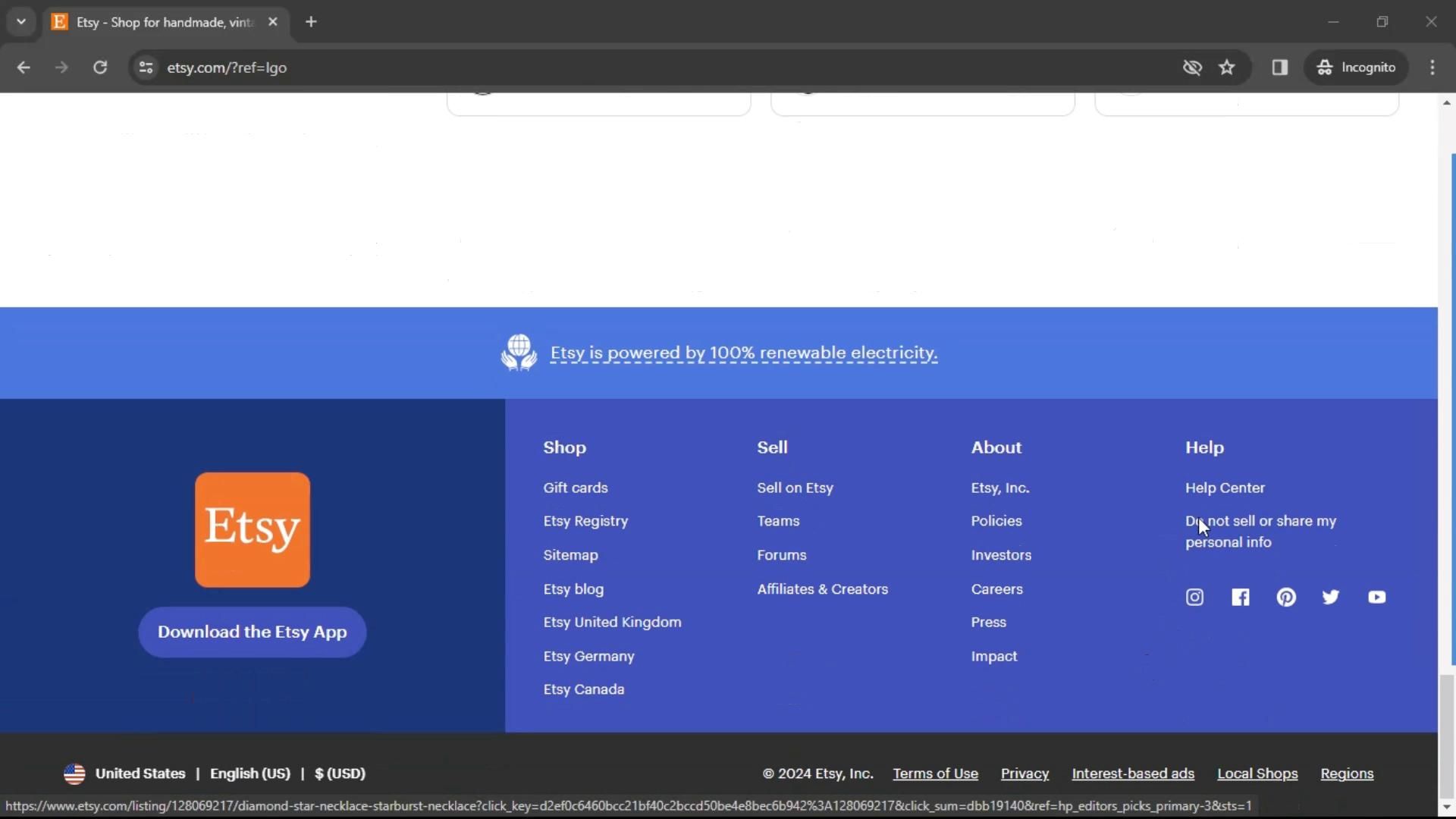This screenshot has width=1456, height=819.
Task: Open Etsy's Pinterest page icon
Action: (x=1286, y=598)
